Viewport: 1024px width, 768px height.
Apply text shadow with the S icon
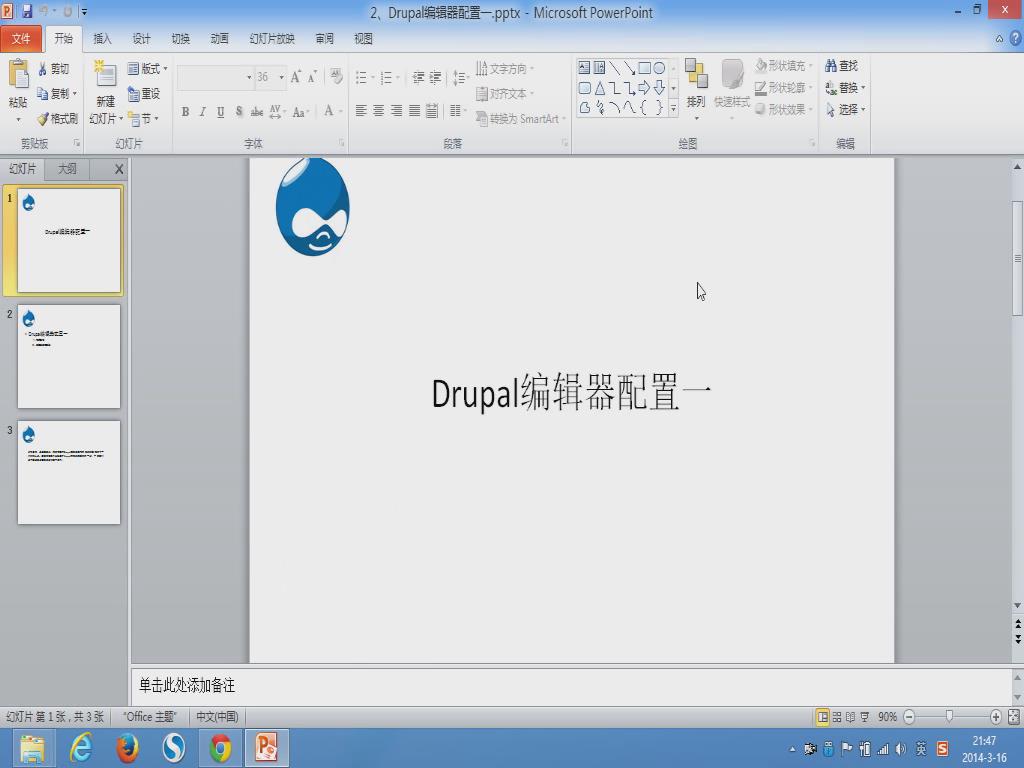[239, 112]
